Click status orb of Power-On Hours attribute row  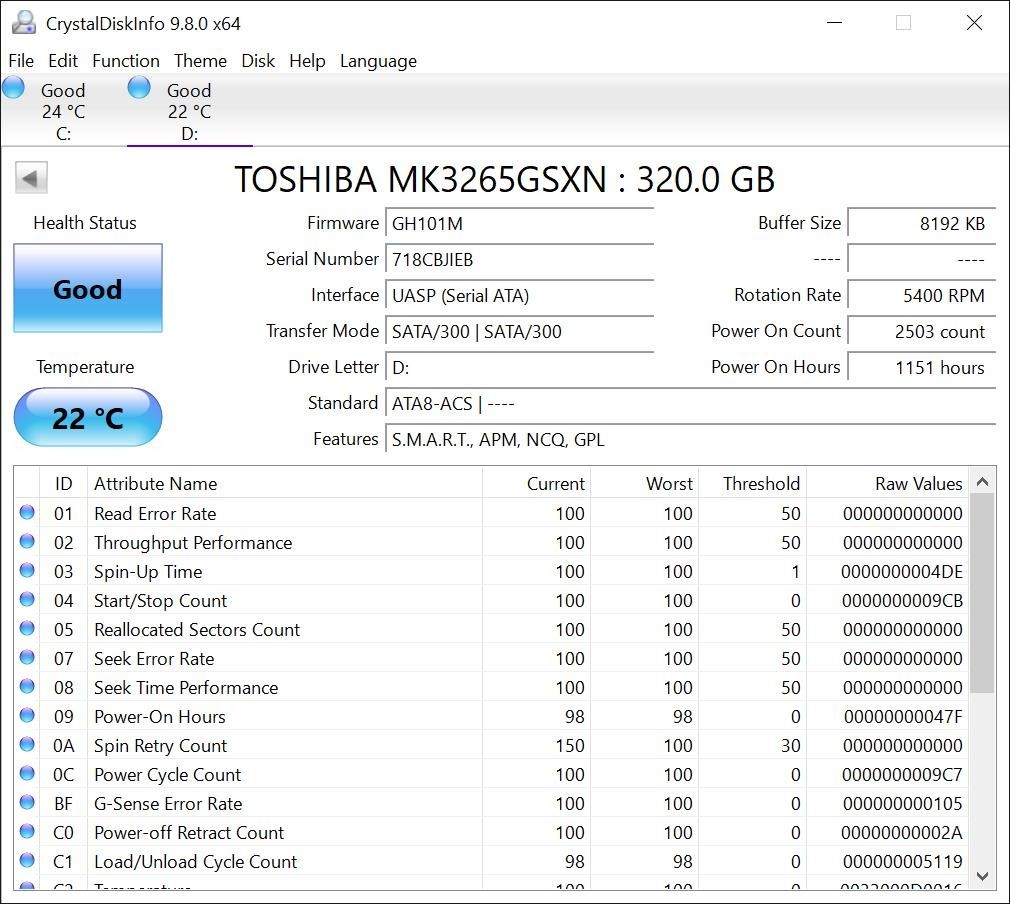[x=27, y=715]
